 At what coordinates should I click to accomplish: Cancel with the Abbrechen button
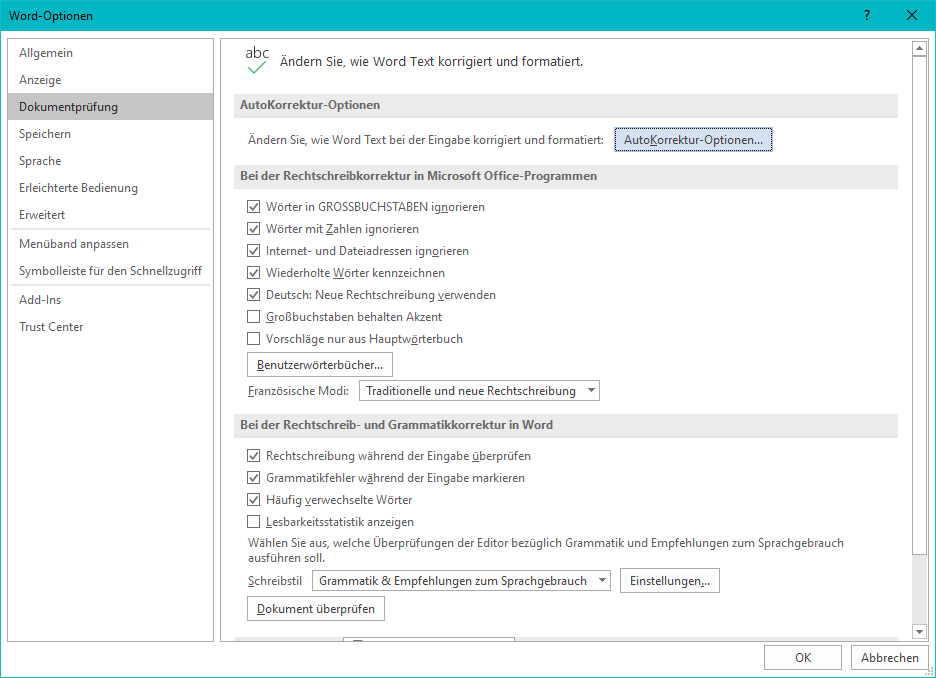[x=889, y=657]
